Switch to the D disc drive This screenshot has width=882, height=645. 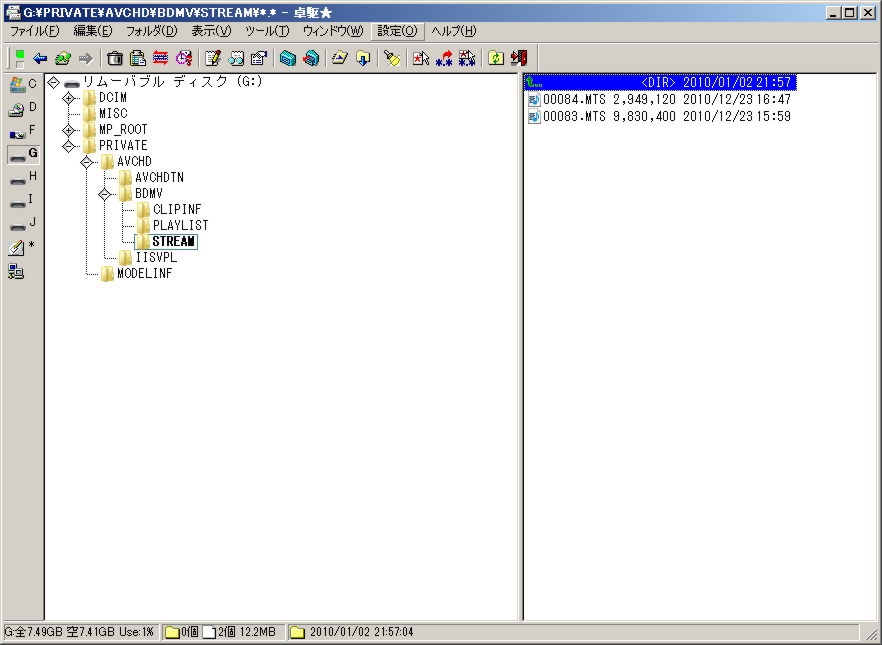click(x=22, y=108)
